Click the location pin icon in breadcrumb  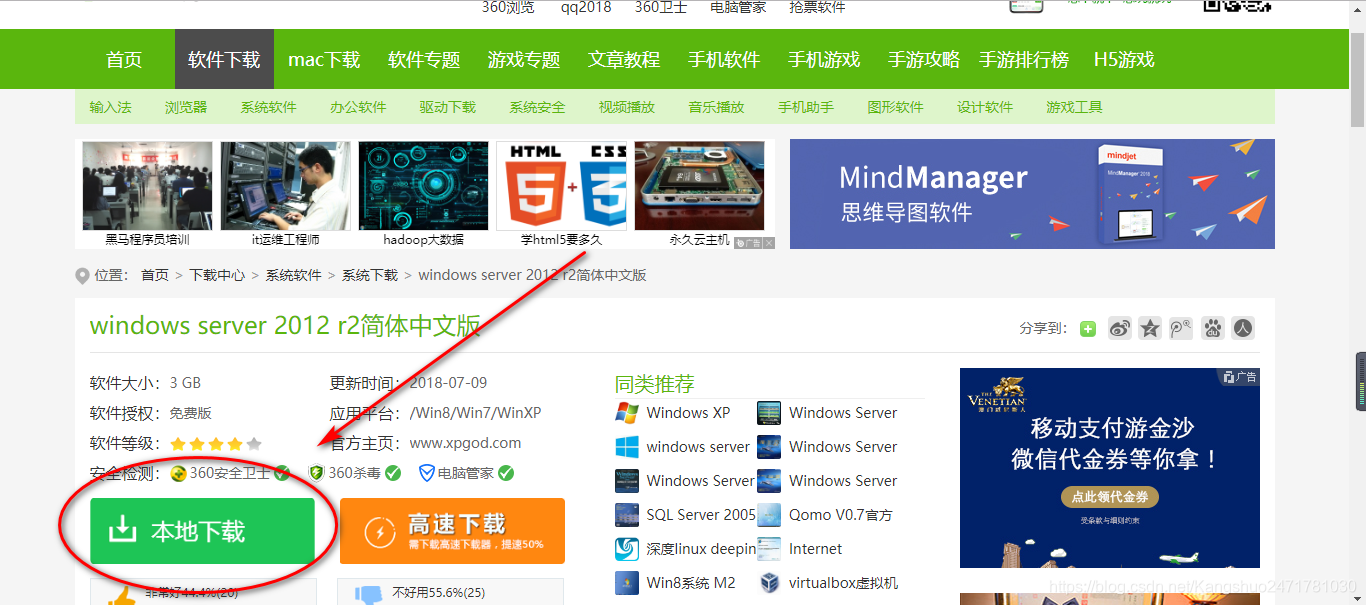(x=82, y=276)
